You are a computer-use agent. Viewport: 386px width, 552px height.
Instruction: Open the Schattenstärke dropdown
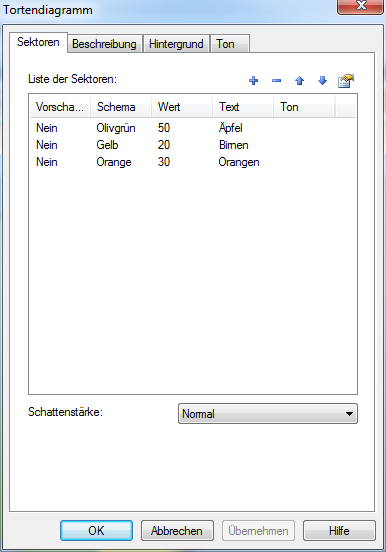(x=268, y=414)
